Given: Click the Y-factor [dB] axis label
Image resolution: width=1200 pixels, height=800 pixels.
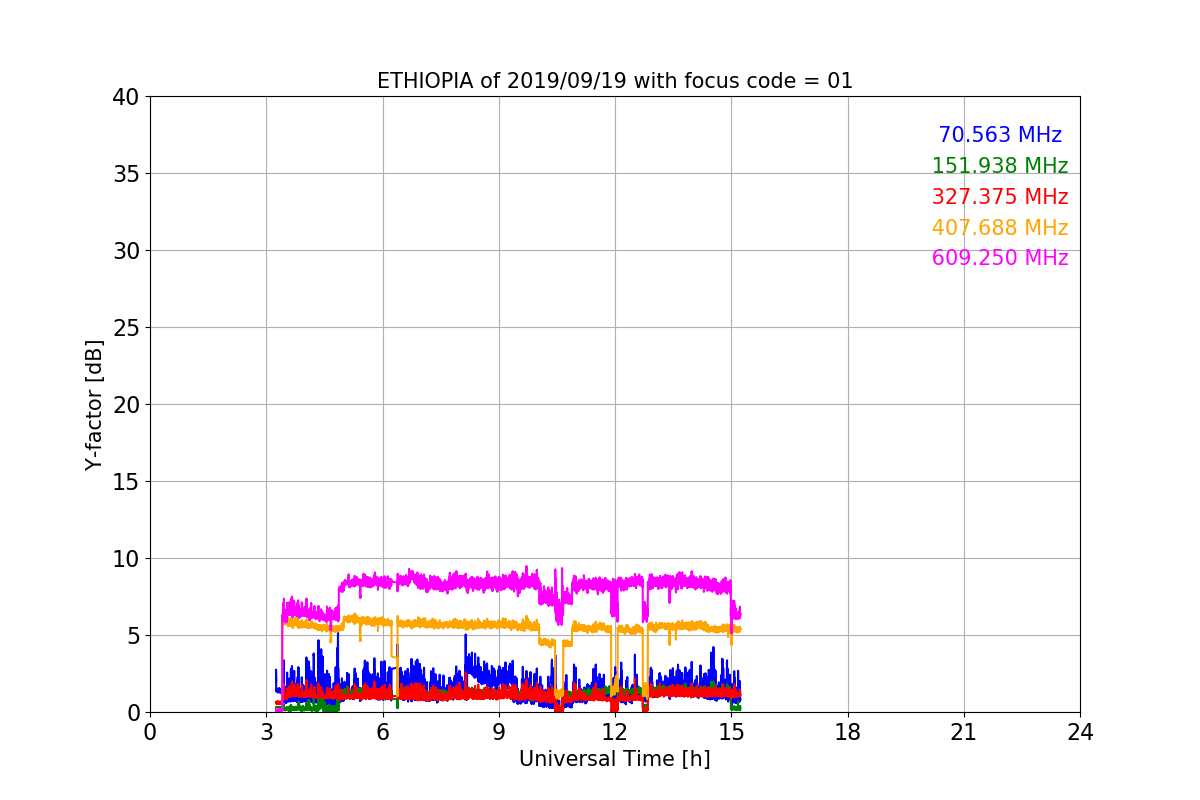Looking at the screenshot, I should [x=94, y=405].
